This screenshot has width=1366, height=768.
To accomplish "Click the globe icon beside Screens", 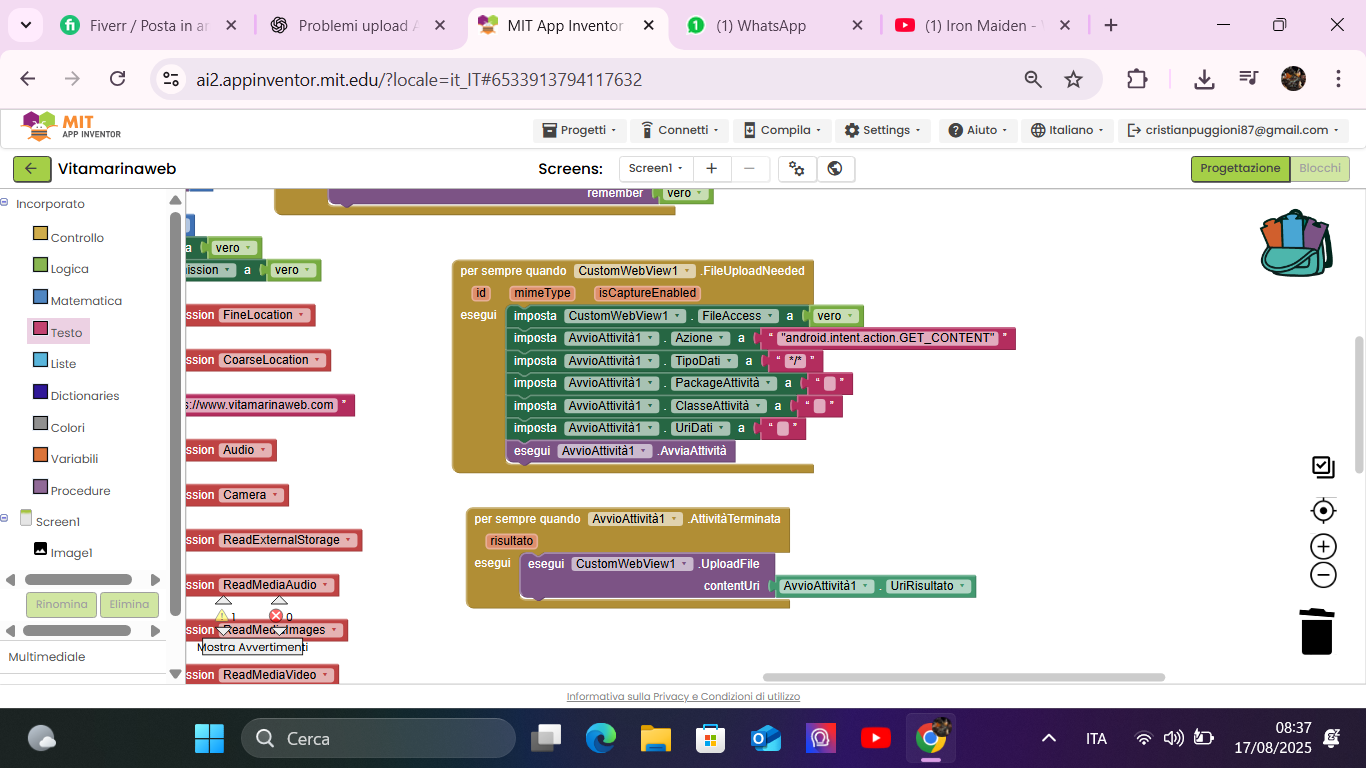I will pos(835,169).
